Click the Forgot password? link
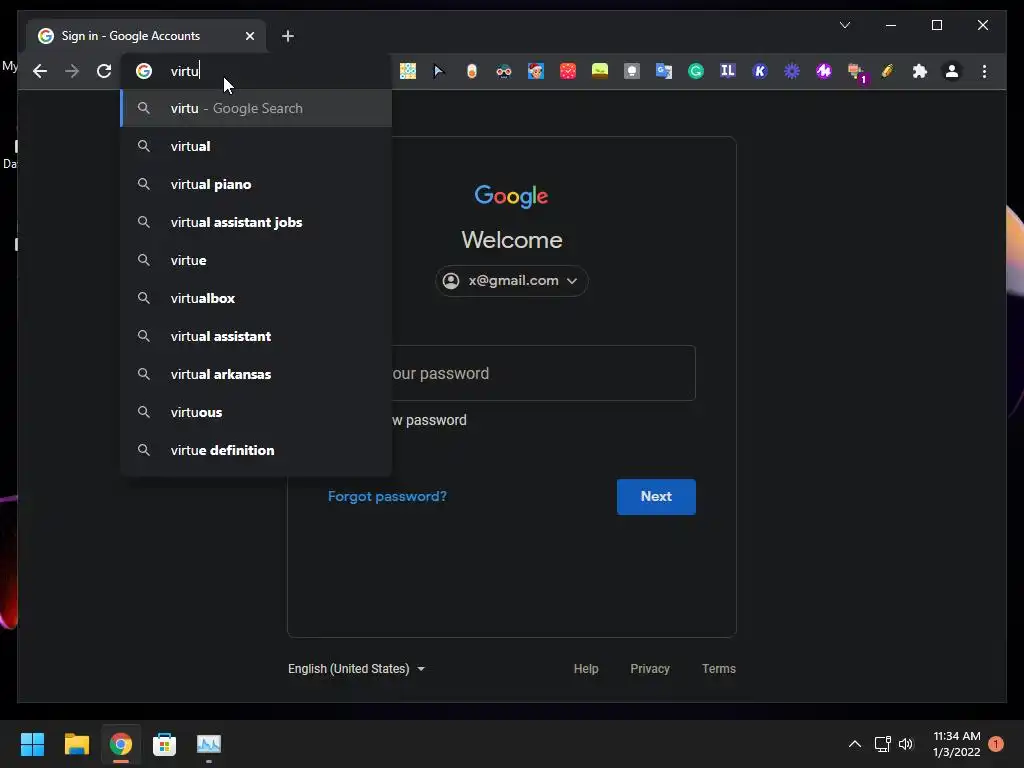 tap(387, 496)
